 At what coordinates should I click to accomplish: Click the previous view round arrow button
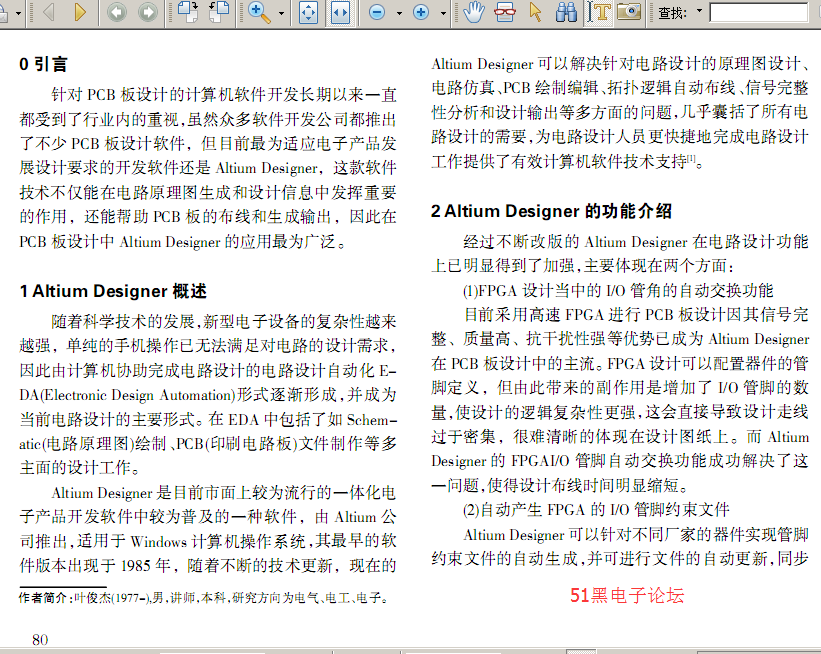117,12
